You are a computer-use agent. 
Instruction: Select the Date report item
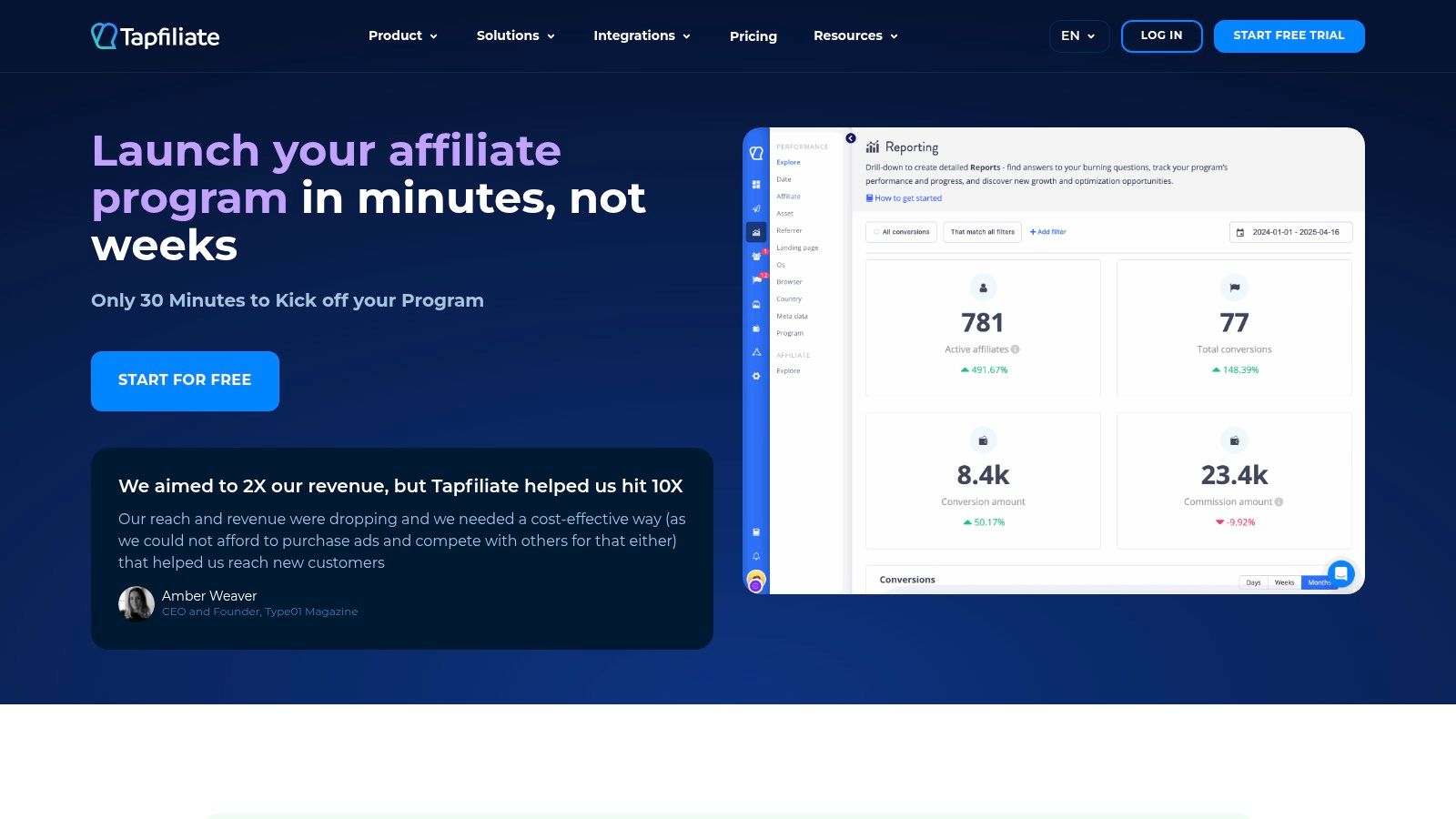pos(784,179)
